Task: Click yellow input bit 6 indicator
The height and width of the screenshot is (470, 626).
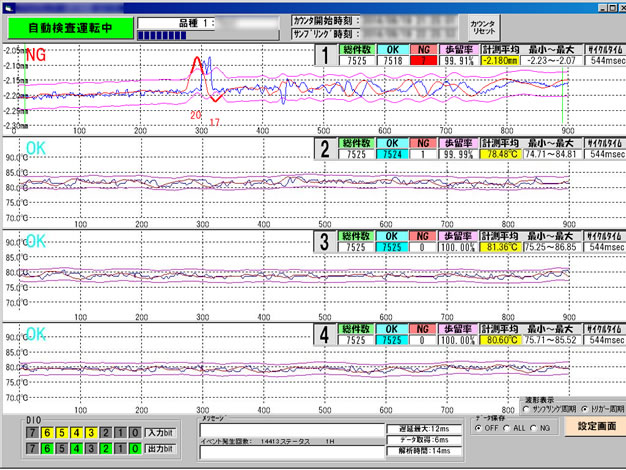Action: tap(47, 431)
